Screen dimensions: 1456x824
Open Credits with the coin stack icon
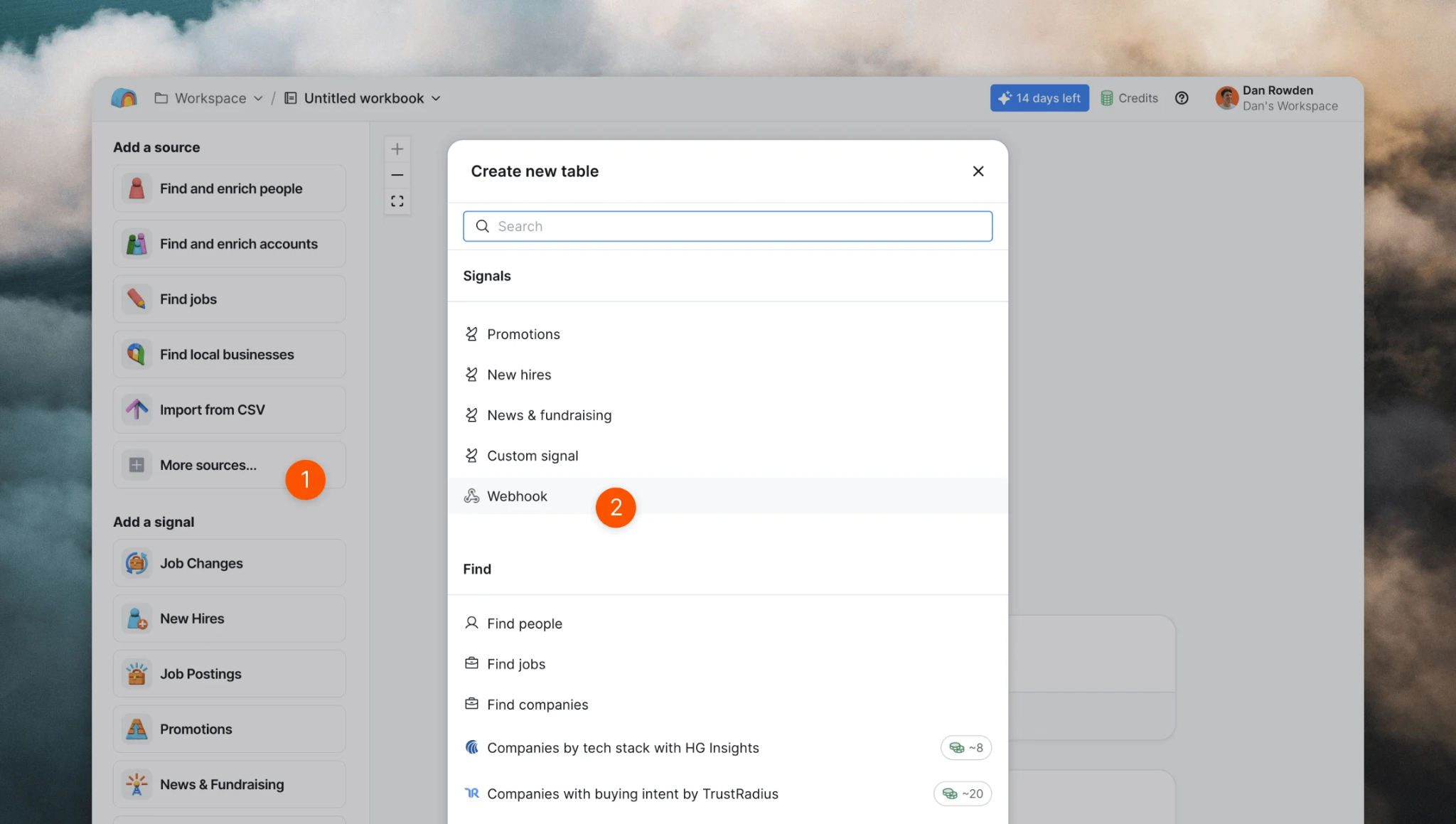(1129, 98)
